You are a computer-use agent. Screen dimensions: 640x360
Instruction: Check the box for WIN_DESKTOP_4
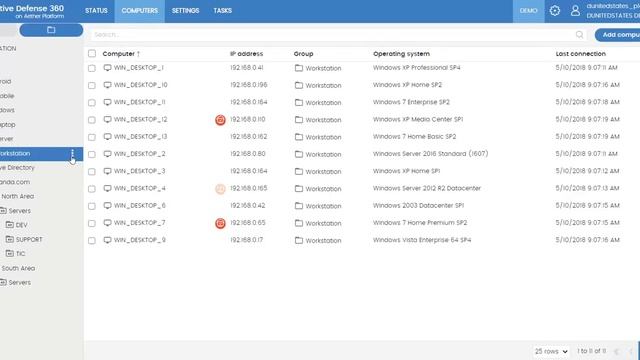[92, 189]
